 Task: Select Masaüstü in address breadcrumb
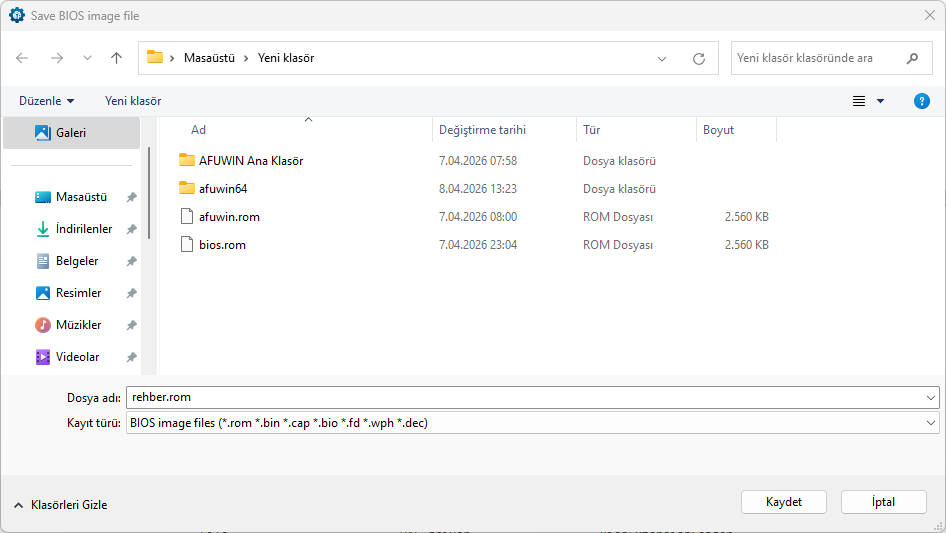pyautogui.click(x=209, y=58)
